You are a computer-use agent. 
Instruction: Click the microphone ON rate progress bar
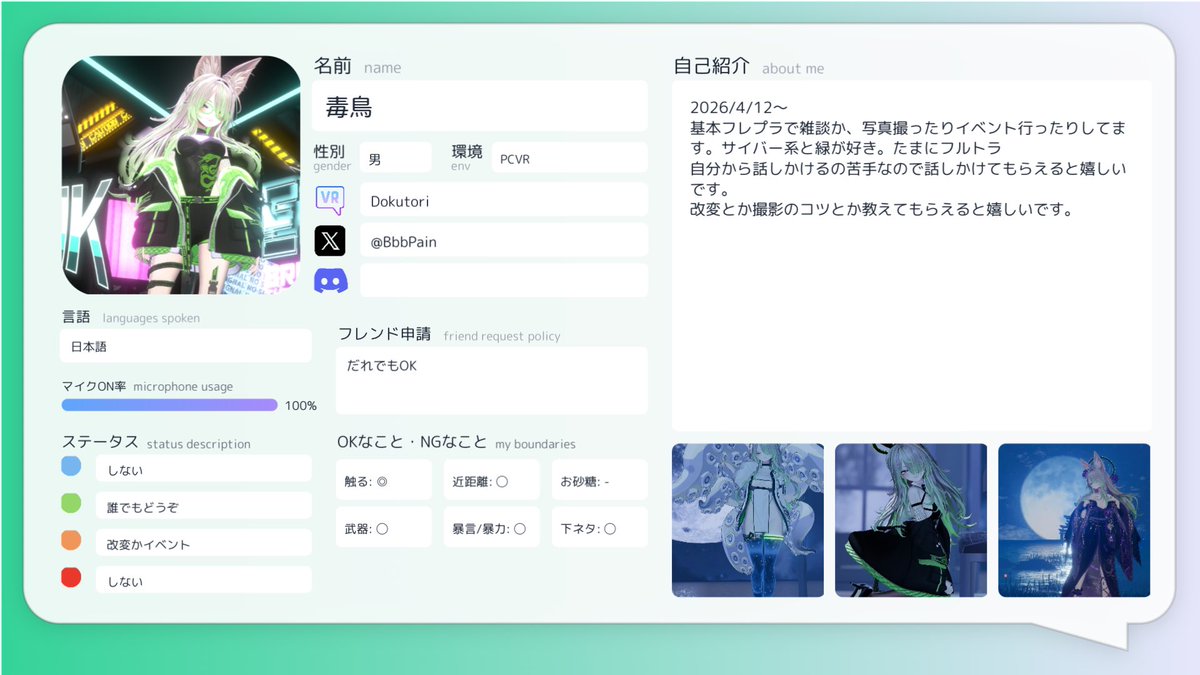pyautogui.click(x=170, y=405)
